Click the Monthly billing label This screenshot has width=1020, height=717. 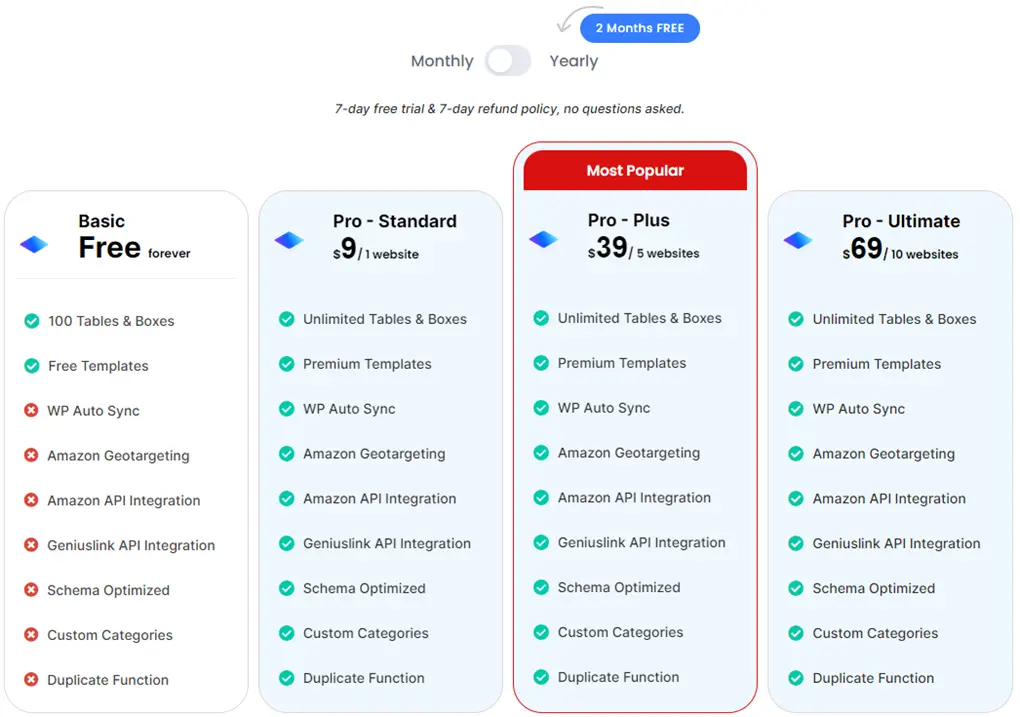(441, 61)
